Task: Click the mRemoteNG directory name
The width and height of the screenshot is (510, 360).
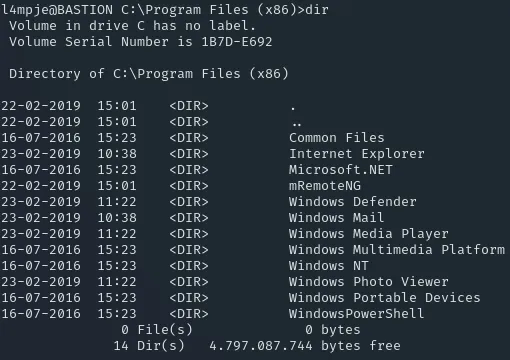Action: (325, 186)
